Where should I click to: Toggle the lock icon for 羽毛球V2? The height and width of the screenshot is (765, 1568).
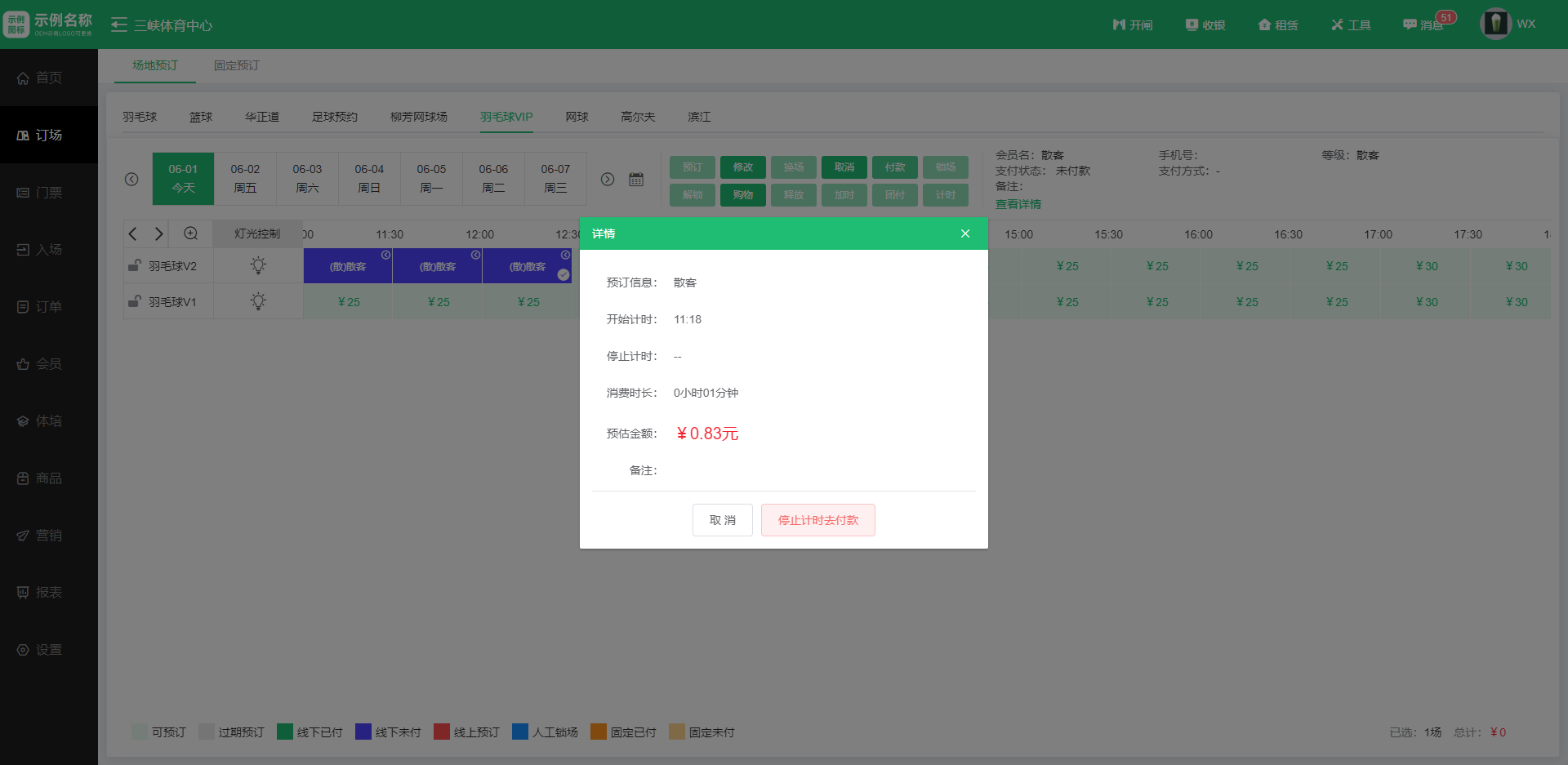pyautogui.click(x=135, y=265)
